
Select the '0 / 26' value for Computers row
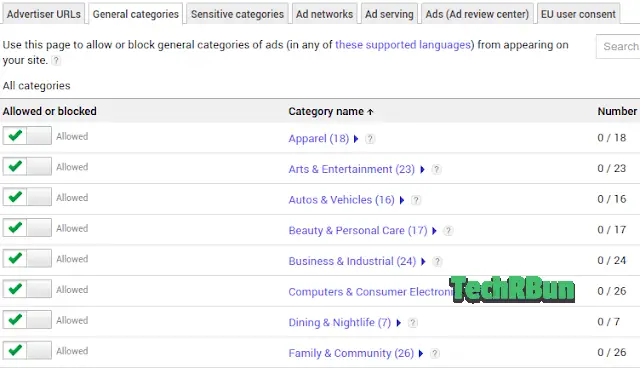[x=612, y=291]
